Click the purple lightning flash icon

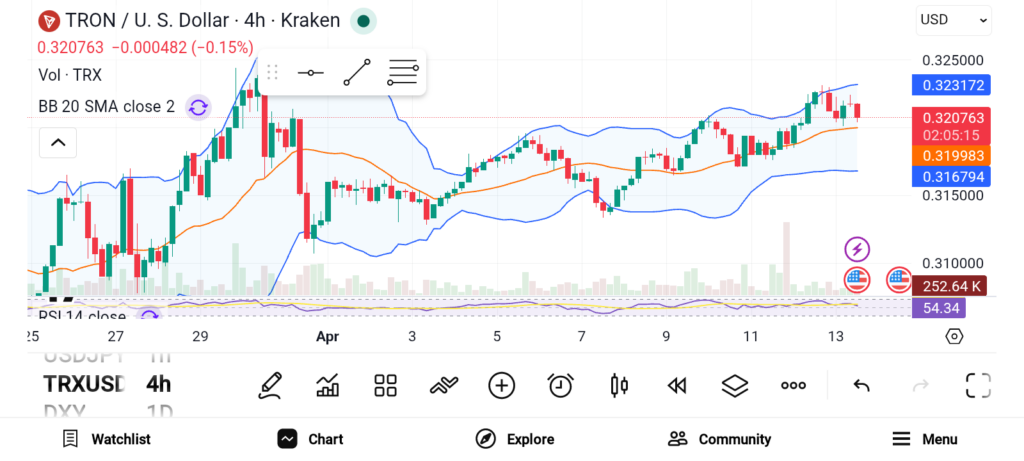coord(857,249)
